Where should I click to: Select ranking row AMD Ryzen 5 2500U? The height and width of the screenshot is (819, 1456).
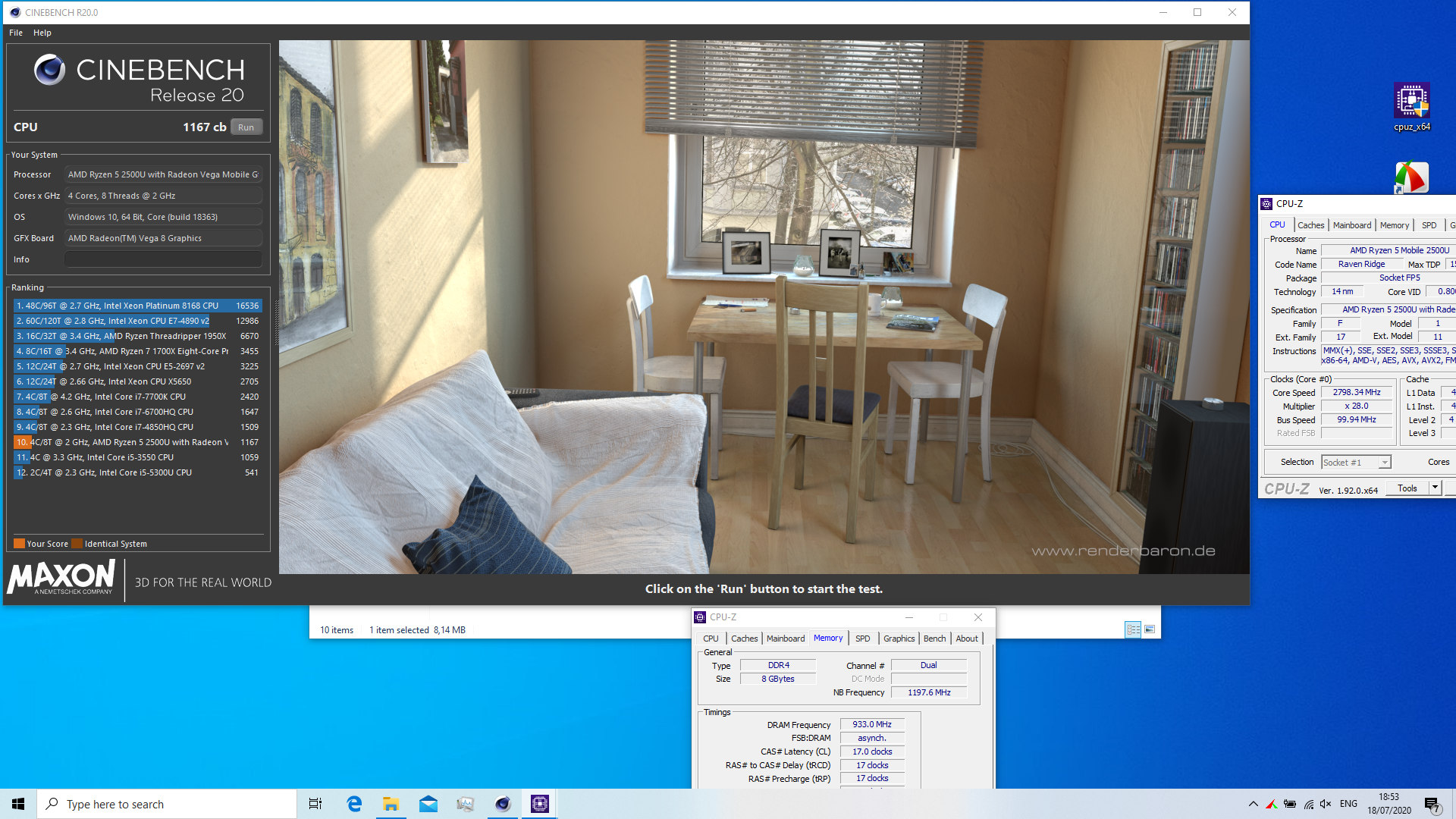[137, 442]
